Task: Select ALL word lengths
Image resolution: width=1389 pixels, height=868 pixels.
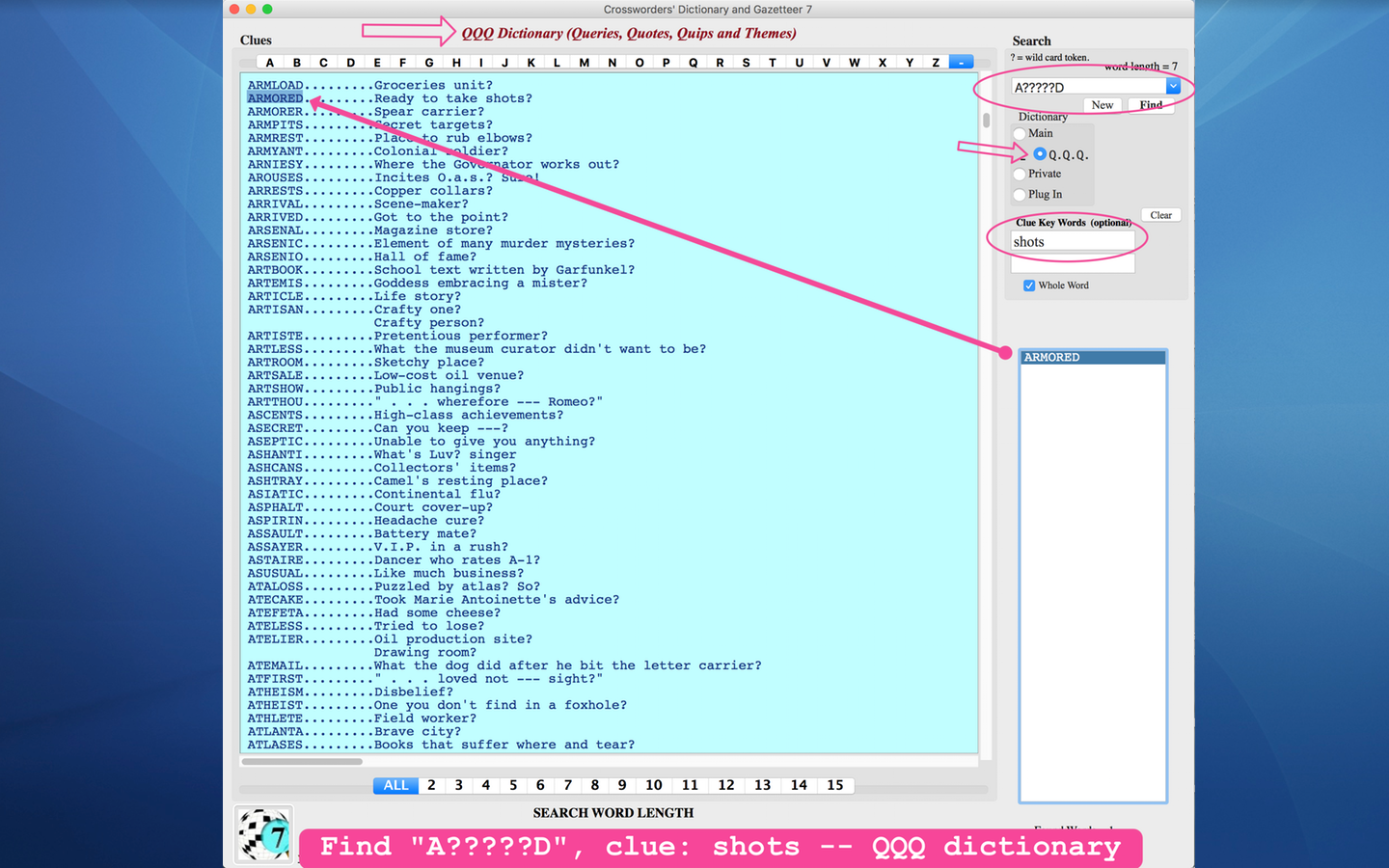Action: [x=395, y=786]
